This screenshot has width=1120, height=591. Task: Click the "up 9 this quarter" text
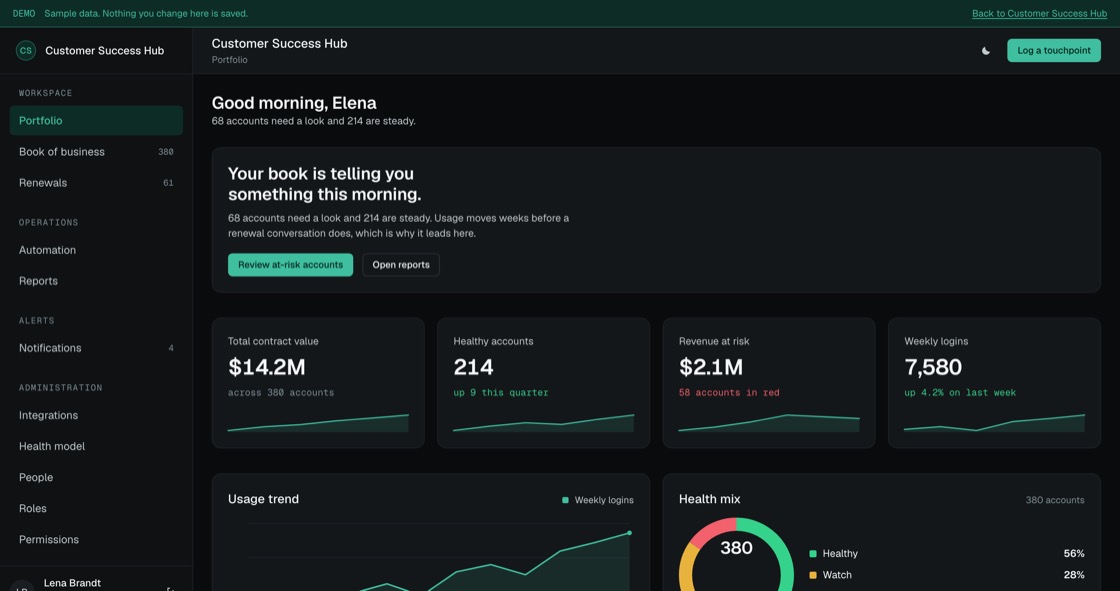[501, 392]
